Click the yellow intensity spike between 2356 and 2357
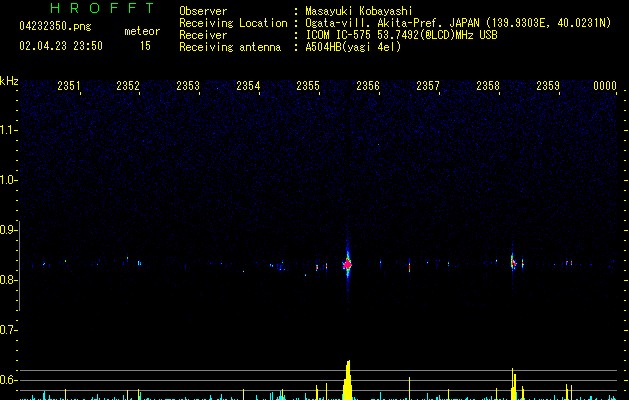The image size is (629, 400). (410, 388)
